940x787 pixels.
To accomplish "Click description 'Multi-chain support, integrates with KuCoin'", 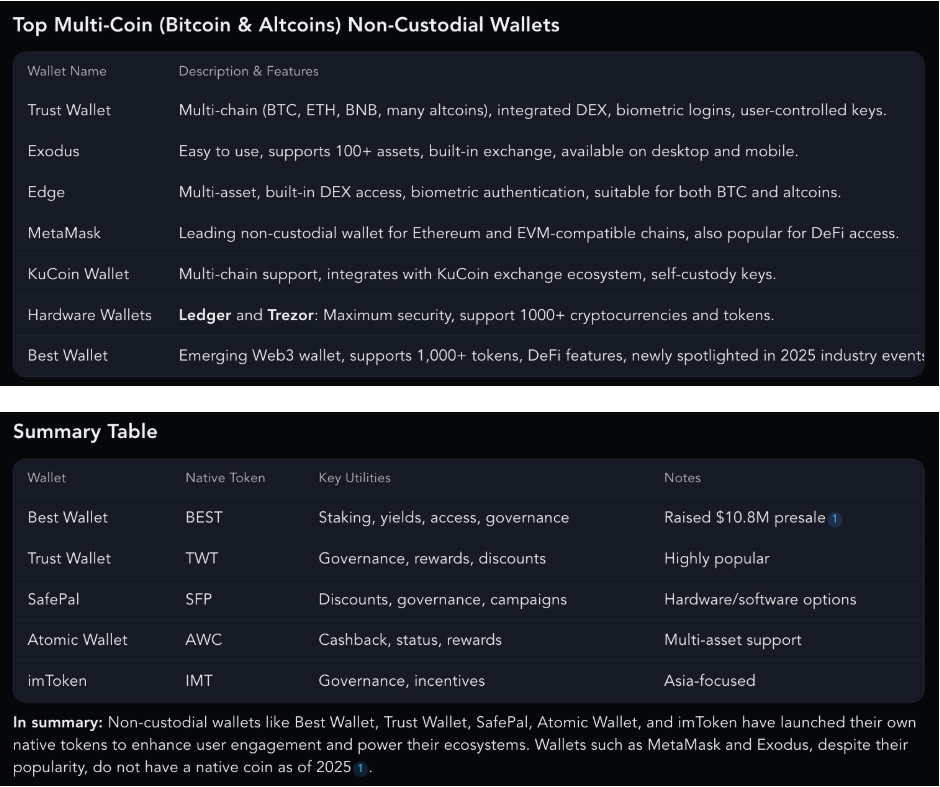I will (478, 274).
